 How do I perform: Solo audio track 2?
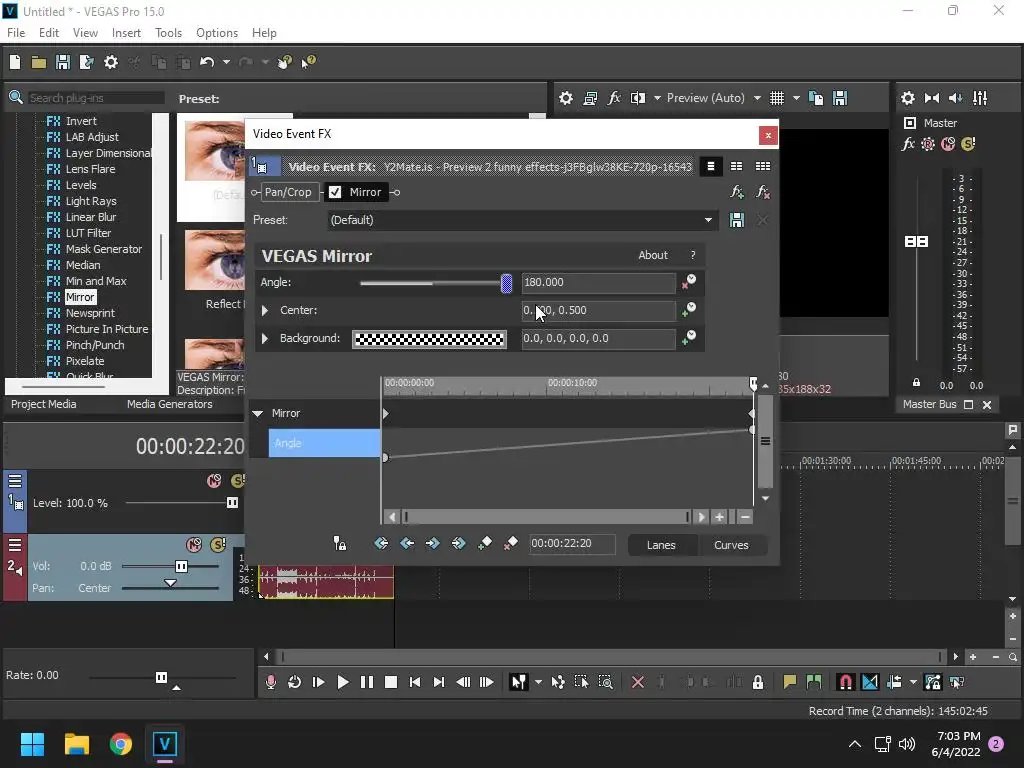(218, 545)
